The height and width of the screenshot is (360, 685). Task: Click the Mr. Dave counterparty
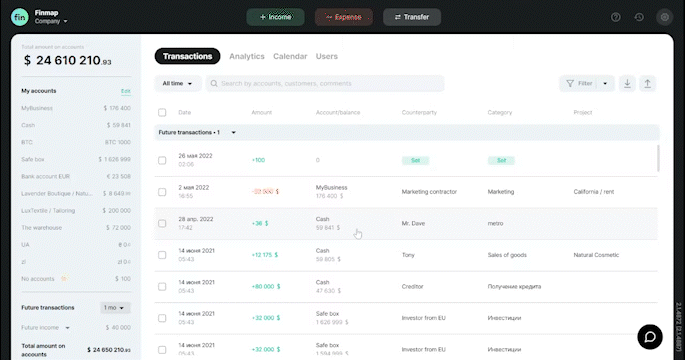(413, 223)
